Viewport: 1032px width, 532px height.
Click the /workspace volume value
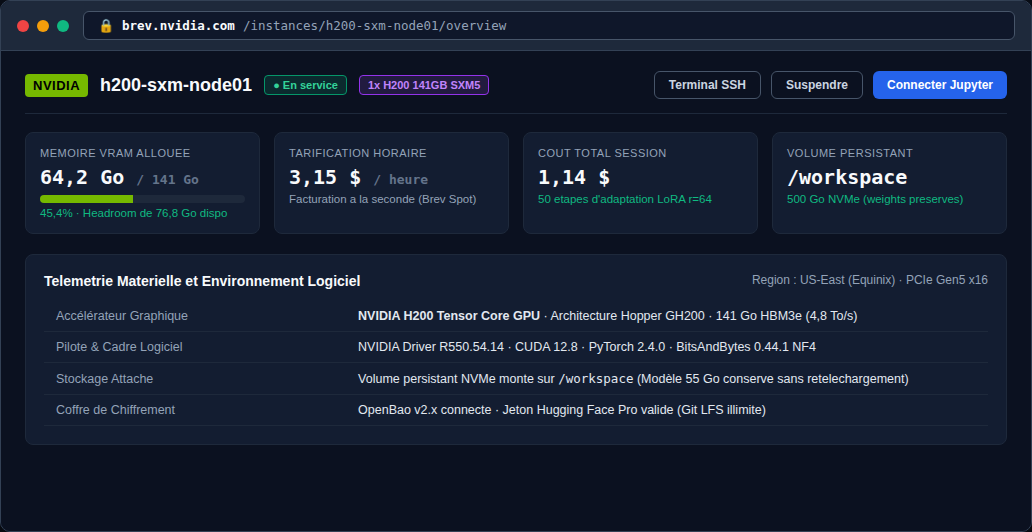click(x=847, y=178)
